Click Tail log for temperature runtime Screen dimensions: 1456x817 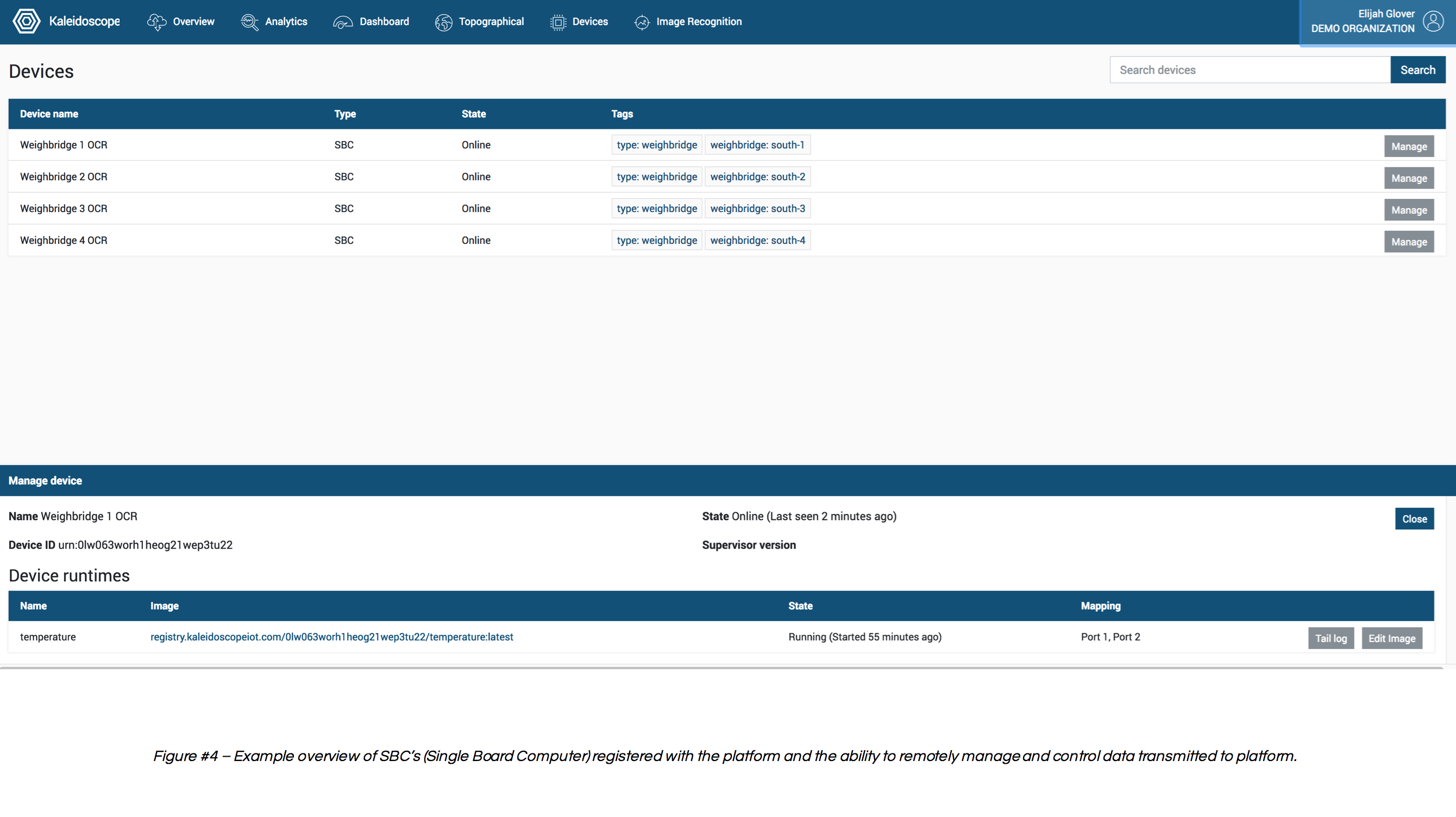[x=1331, y=638]
